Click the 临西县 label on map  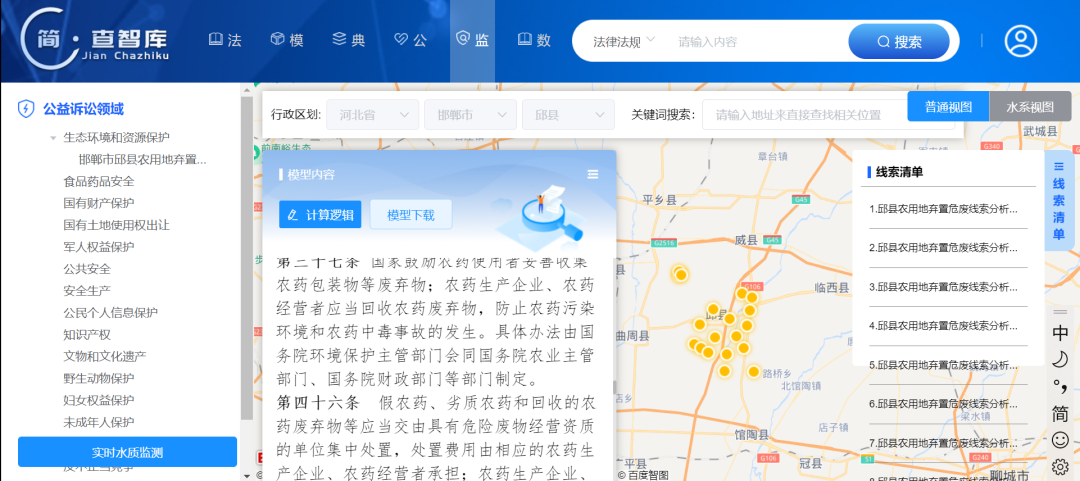(831, 287)
